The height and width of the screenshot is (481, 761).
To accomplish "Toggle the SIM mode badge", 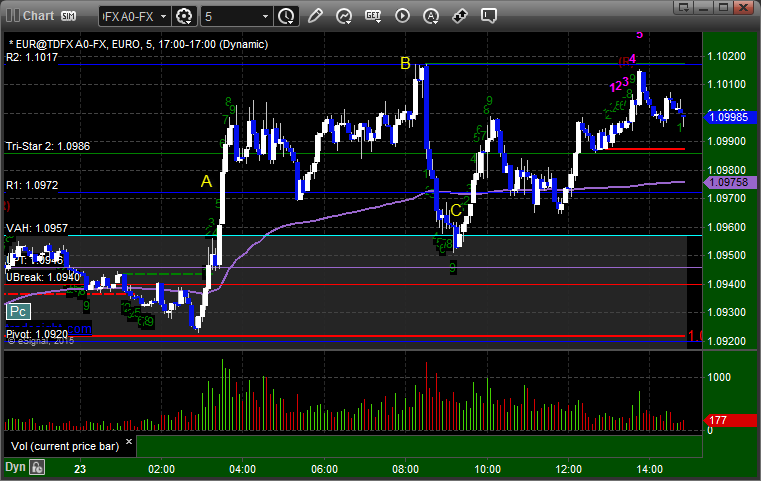I will [68, 16].
